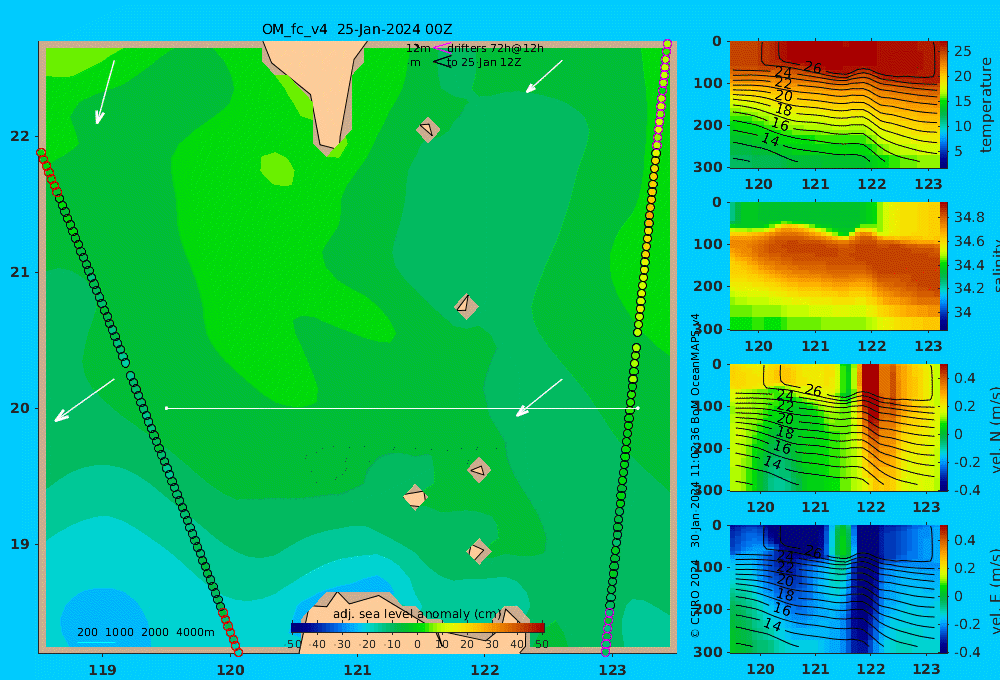Click the '5' tick on temperature color bar
The height and width of the screenshot is (680, 1000).
[x=959, y=151]
